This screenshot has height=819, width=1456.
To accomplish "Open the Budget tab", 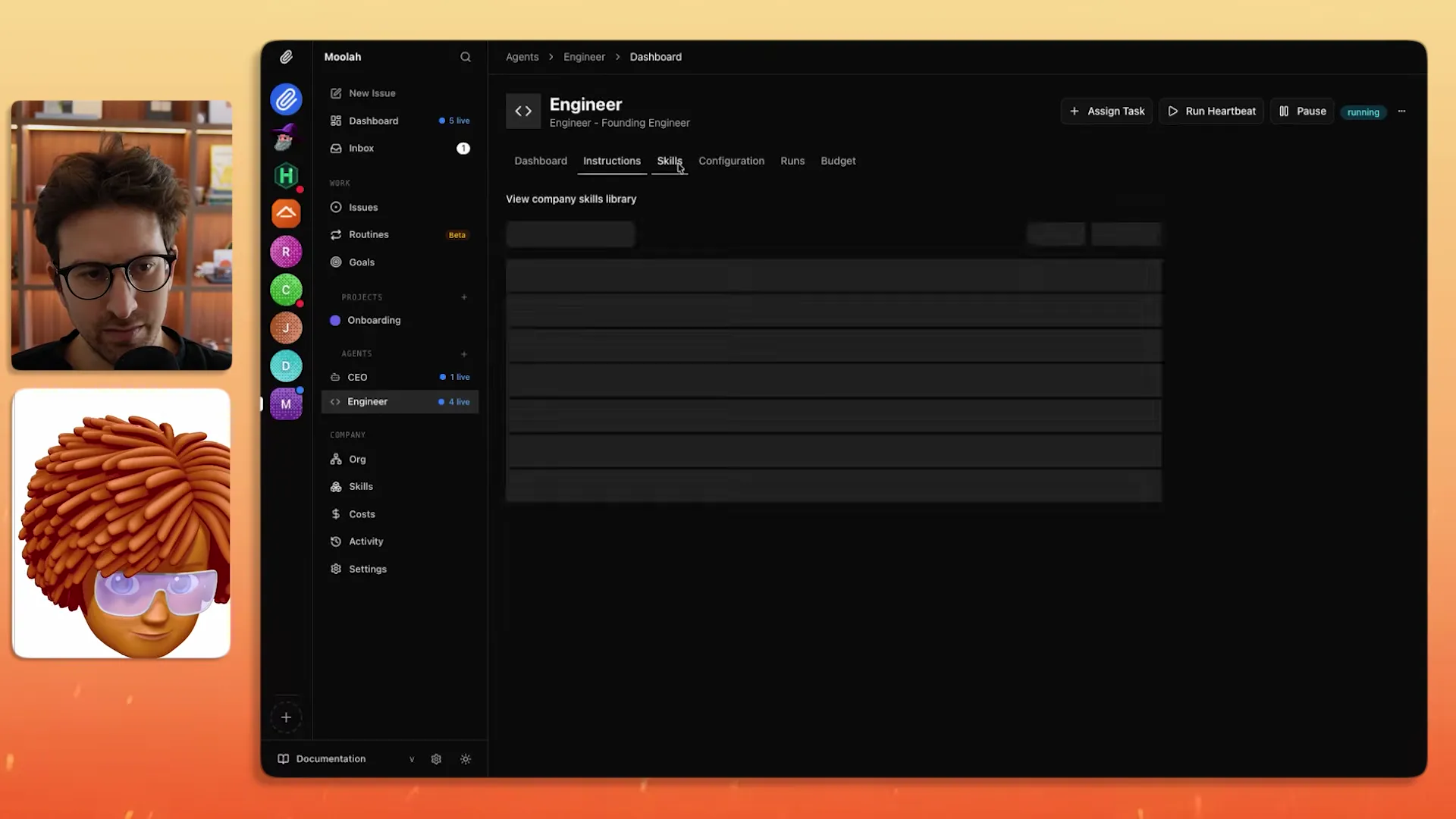I will 838,161.
